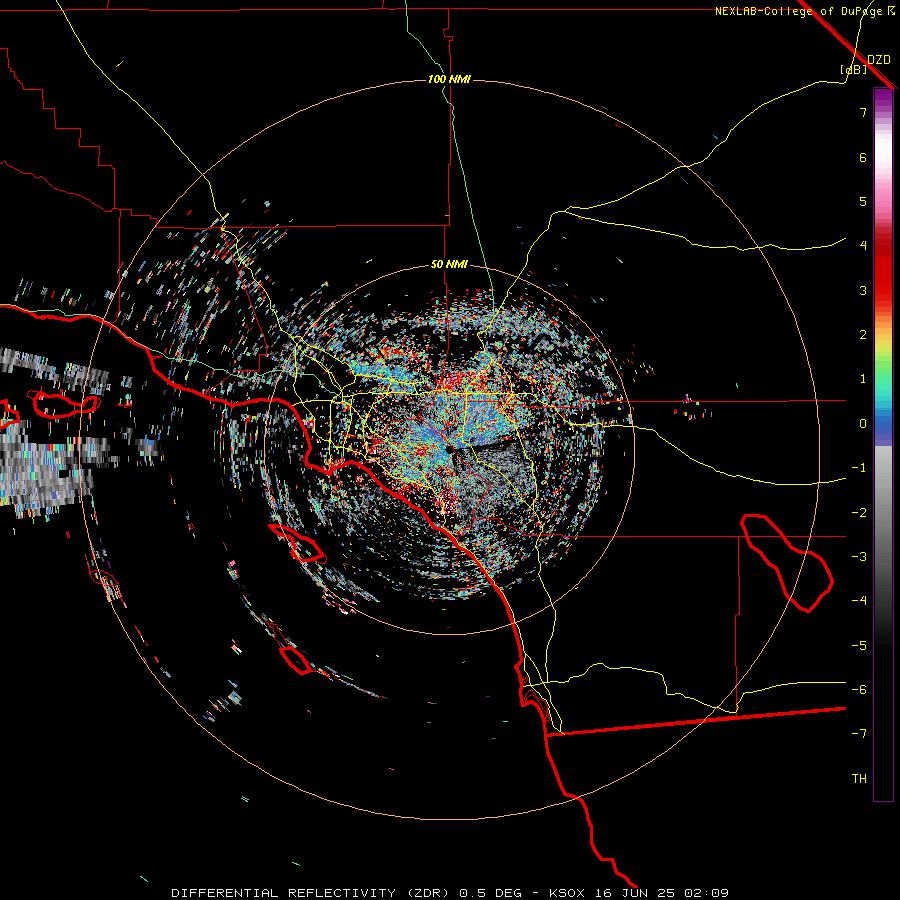Screen dimensions: 900x900
Task: Click "DIFFERENTIAL REFLECTIVITY (ZDR)" in the caption
Action: (x=312, y=893)
